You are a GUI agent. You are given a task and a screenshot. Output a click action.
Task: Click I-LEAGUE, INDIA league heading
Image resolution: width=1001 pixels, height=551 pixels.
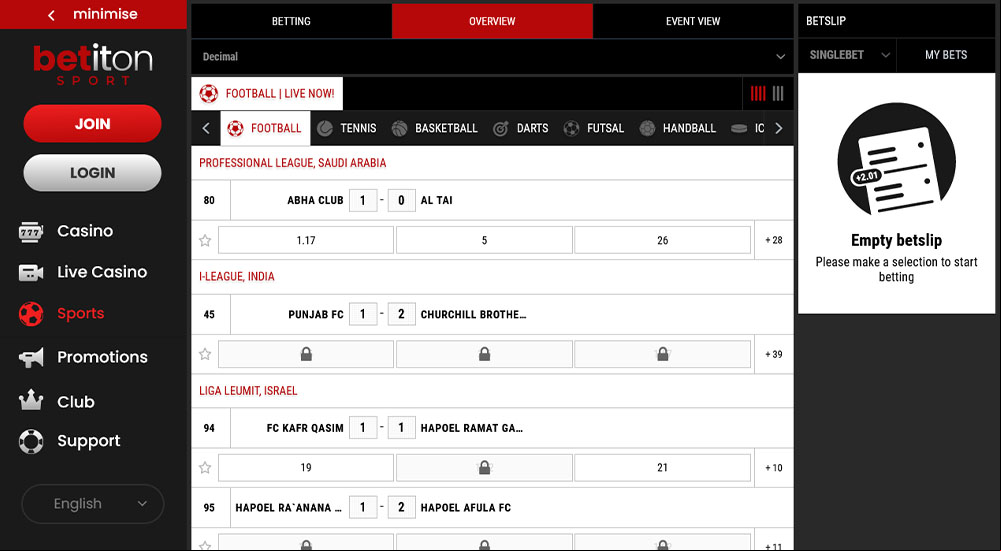(x=237, y=277)
